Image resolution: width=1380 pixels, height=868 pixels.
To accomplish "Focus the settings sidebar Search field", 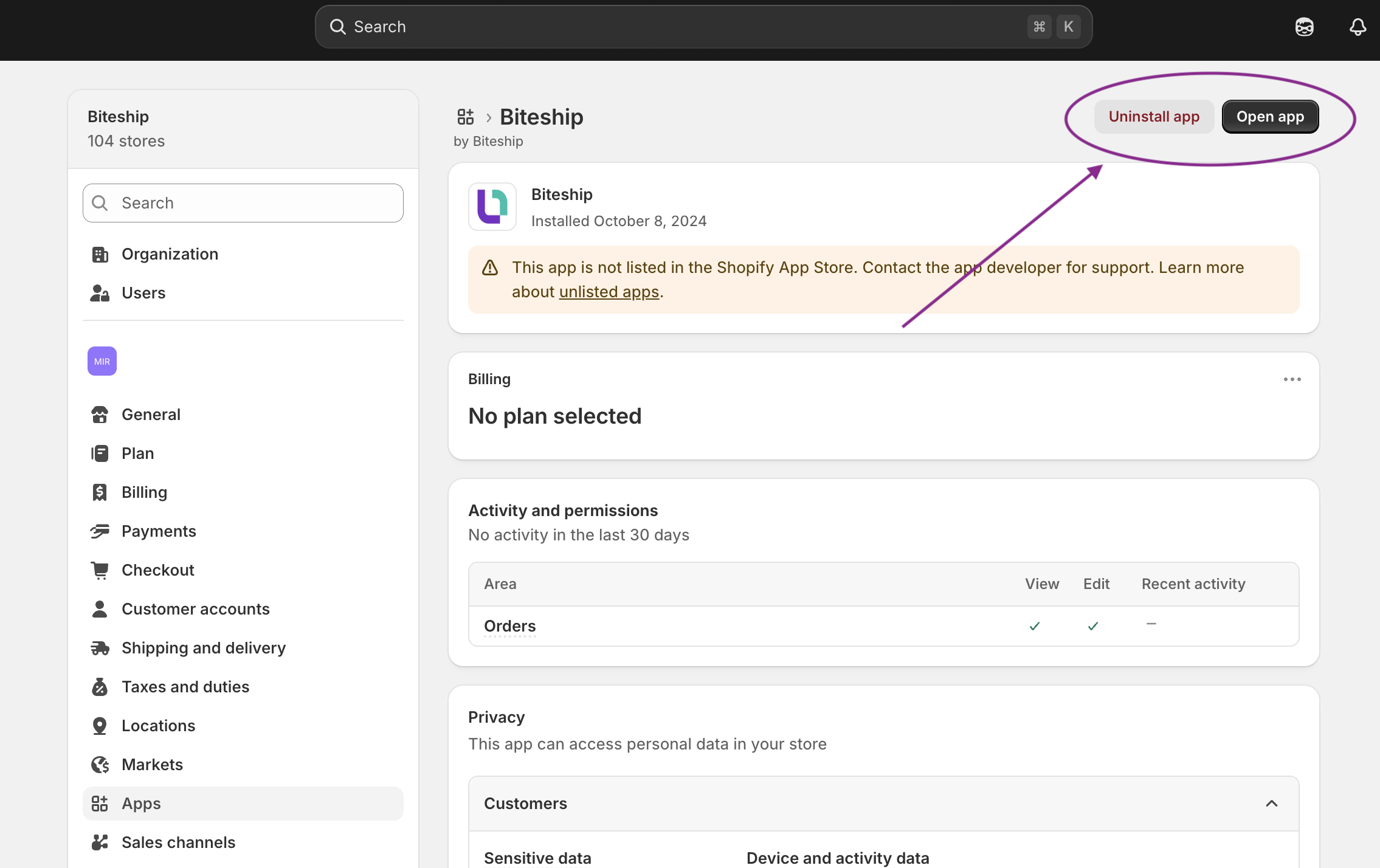I will click(x=243, y=203).
